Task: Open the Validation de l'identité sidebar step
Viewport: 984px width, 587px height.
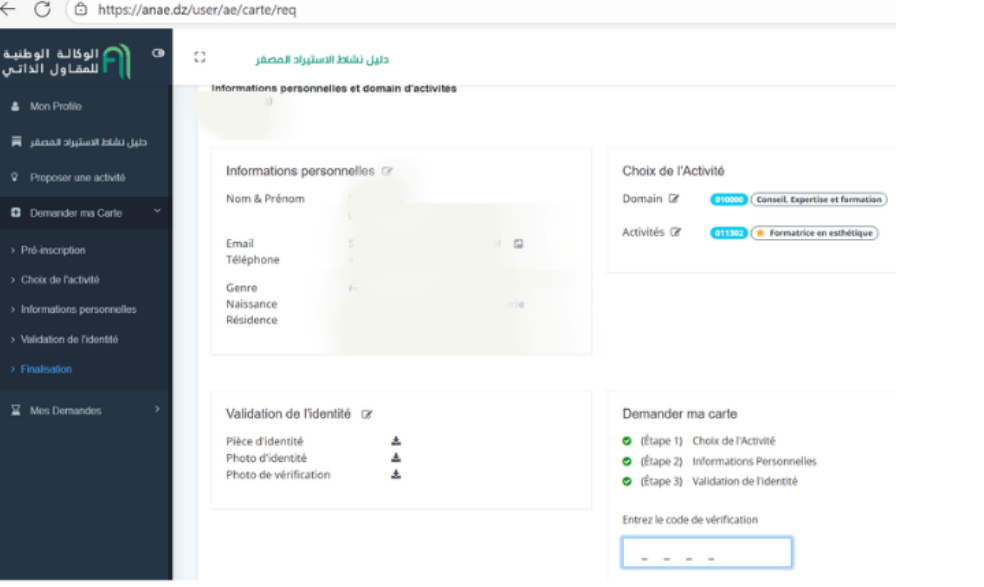Action: [69, 339]
